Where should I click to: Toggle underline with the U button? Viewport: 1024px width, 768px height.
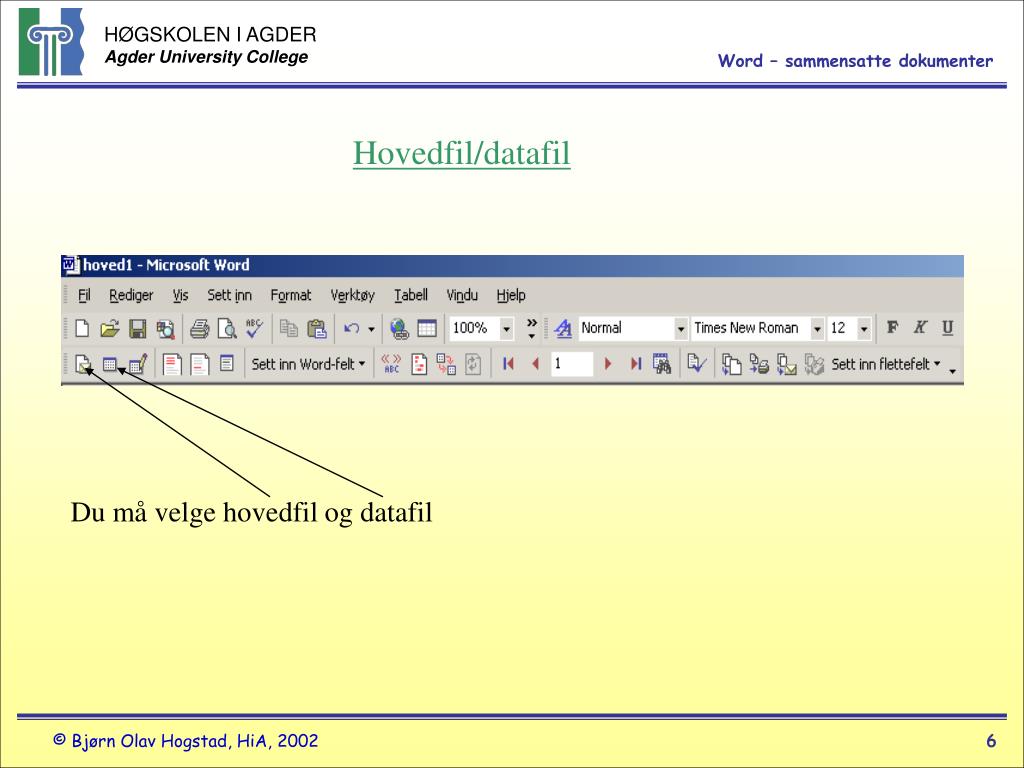[x=947, y=327]
